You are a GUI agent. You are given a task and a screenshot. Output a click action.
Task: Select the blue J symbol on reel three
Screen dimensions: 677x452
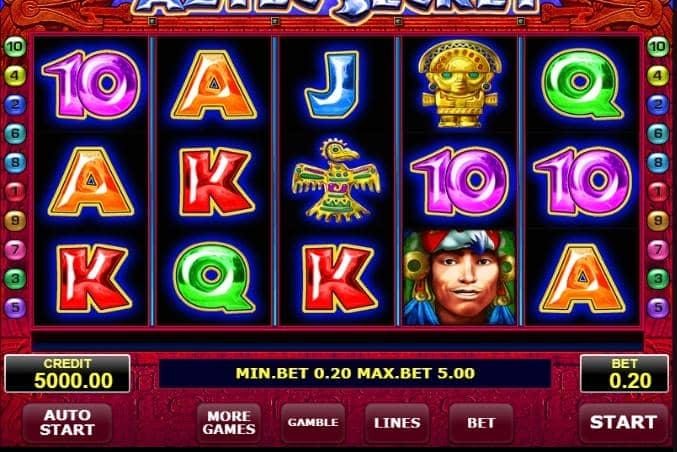[x=332, y=85]
